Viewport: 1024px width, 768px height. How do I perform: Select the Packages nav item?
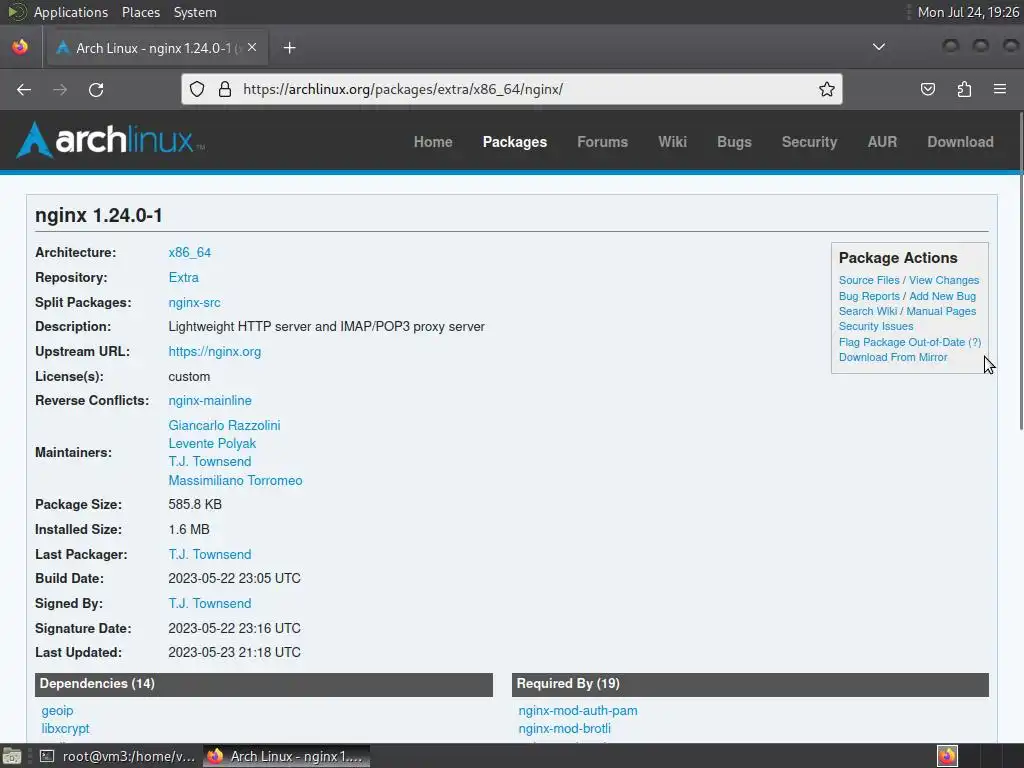tap(515, 142)
